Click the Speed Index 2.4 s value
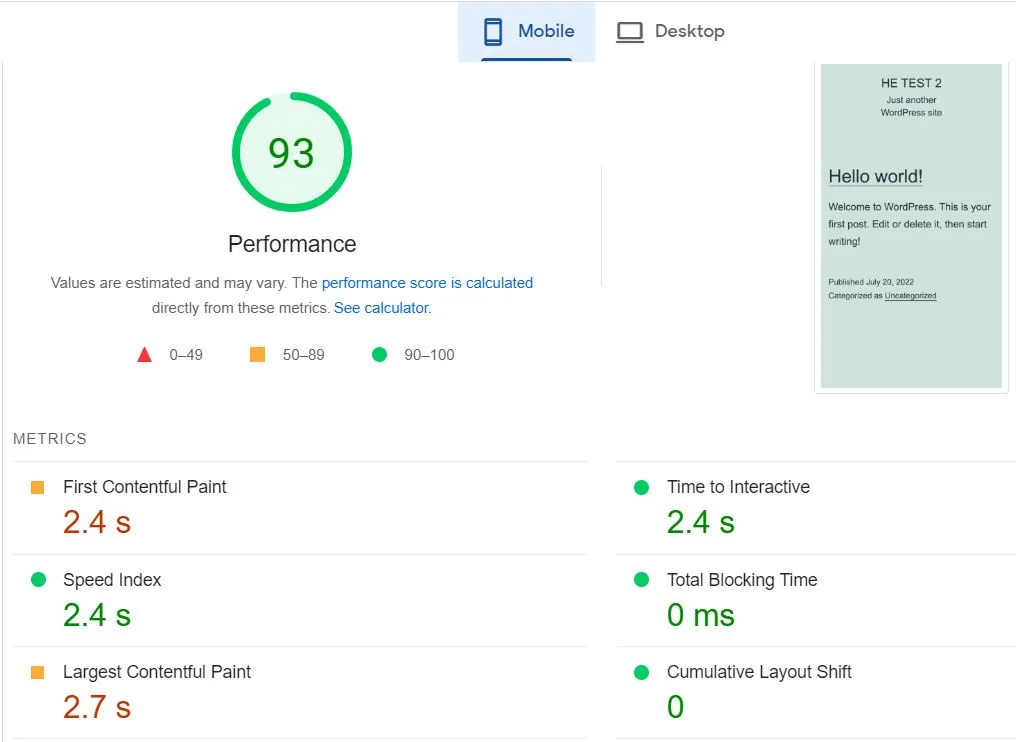This screenshot has width=1016, height=742. (x=97, y=615)
